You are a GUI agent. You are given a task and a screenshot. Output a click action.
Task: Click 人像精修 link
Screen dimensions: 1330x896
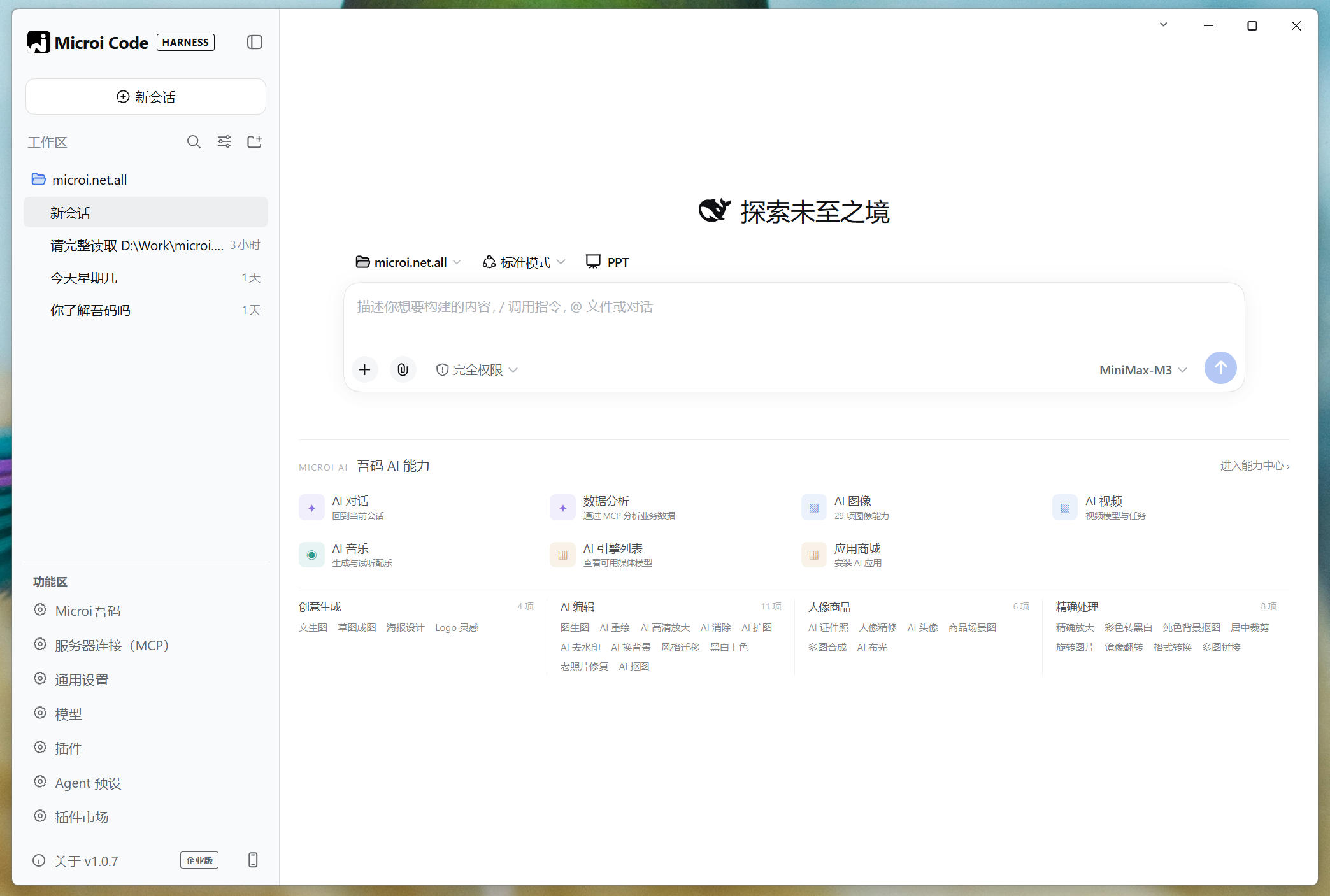point(878,627)
